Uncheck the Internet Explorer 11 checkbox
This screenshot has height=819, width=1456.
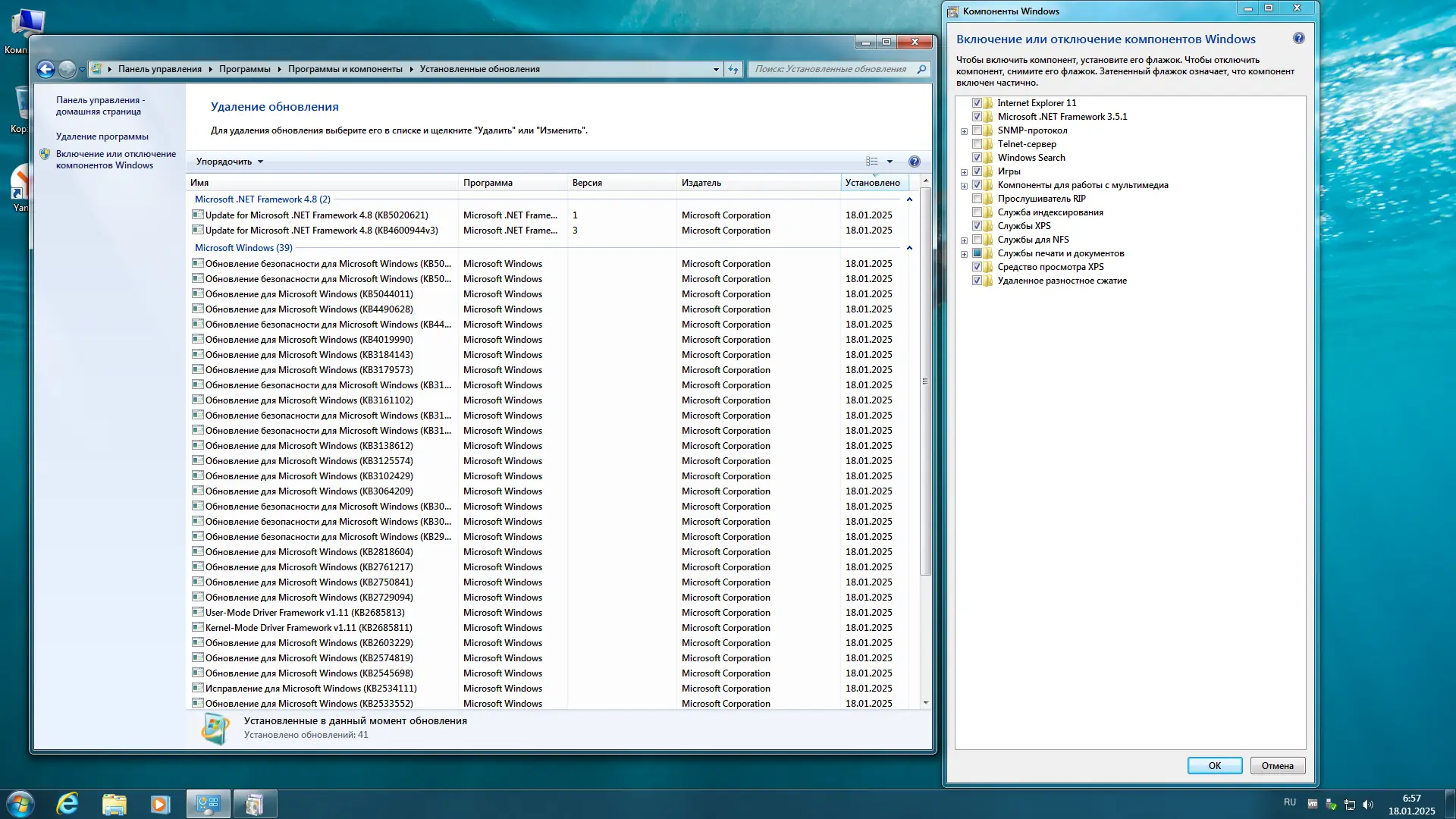[977, 103]
